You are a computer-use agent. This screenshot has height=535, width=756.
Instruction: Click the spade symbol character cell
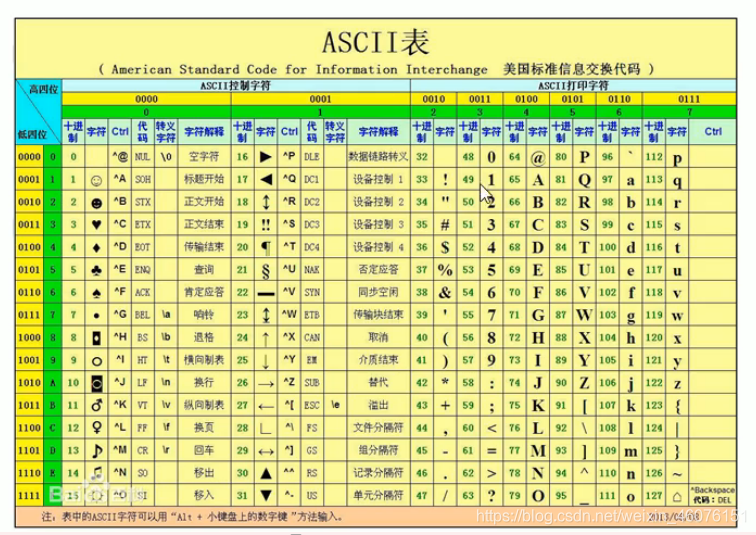96,293
